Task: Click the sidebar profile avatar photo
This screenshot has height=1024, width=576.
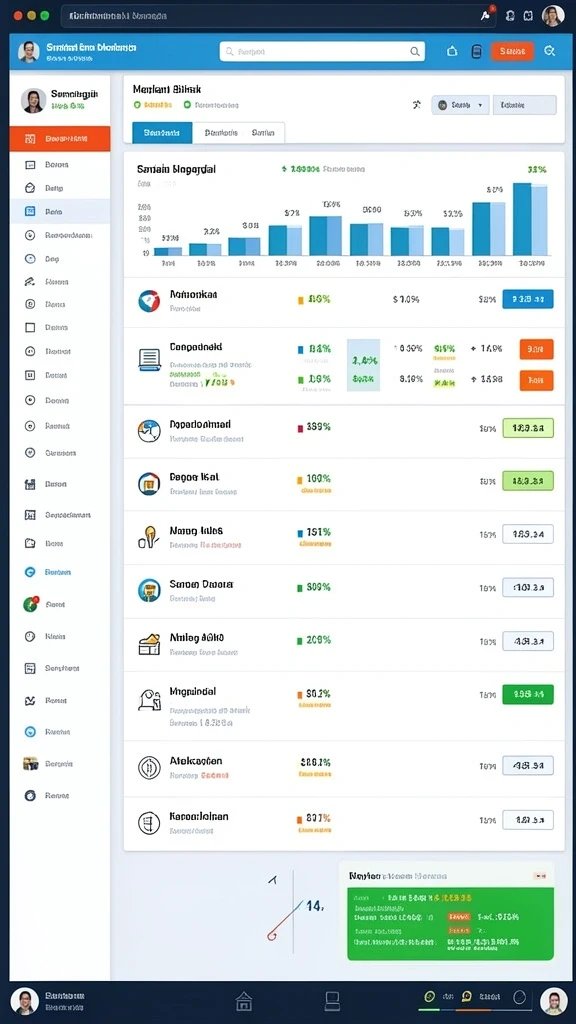Action: [x=33, y=100]
